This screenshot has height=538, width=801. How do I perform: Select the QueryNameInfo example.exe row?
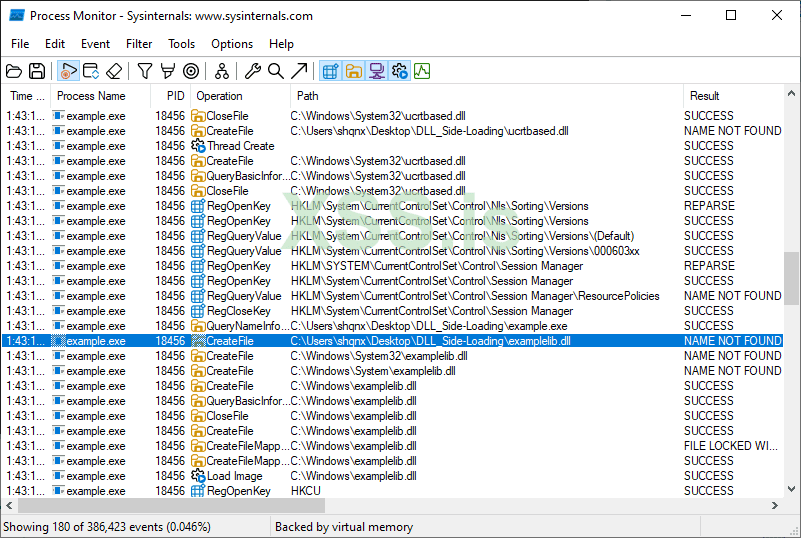(392, 326)
